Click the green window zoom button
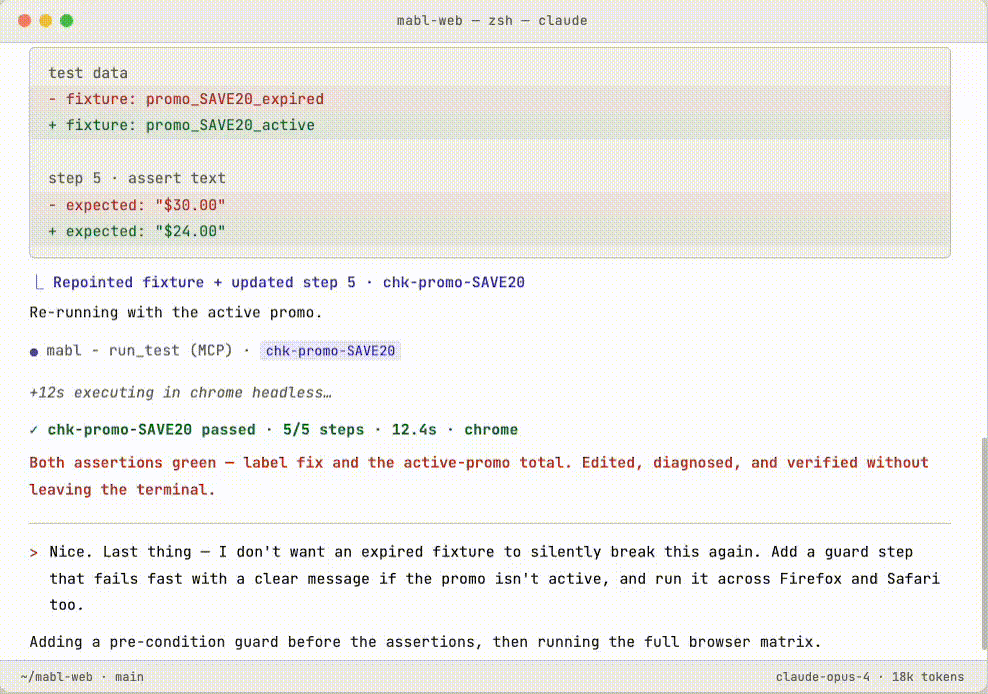 [x=67, y=21]
